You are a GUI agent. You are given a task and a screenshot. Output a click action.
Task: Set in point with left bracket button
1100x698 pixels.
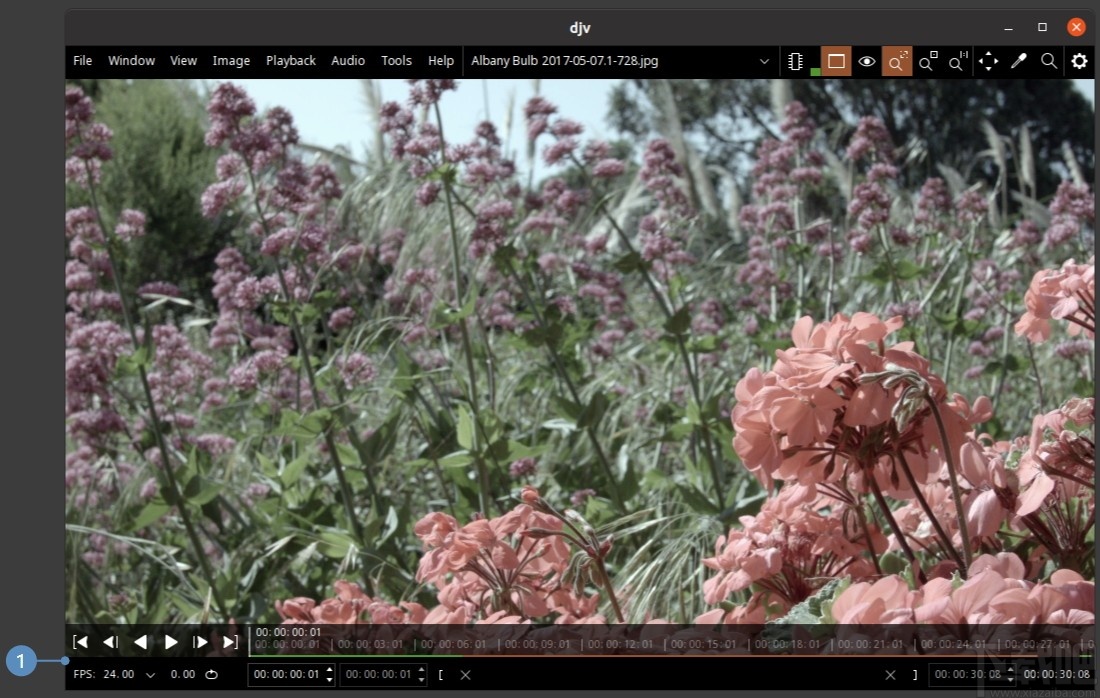441,675
